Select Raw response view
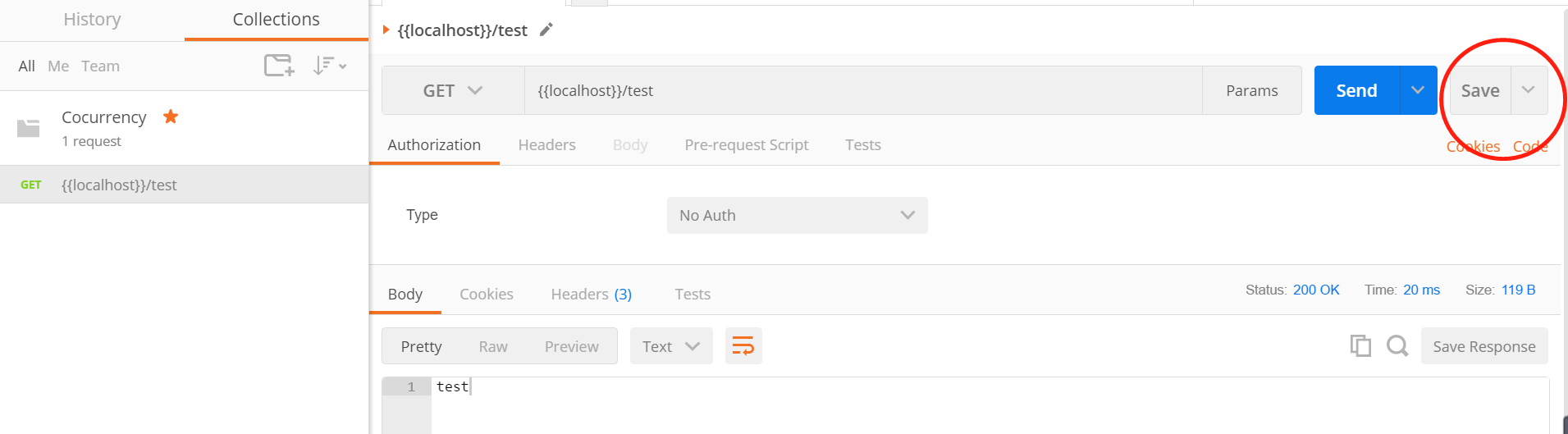Viewport: 1568px width, 434px height. point(493,346)
